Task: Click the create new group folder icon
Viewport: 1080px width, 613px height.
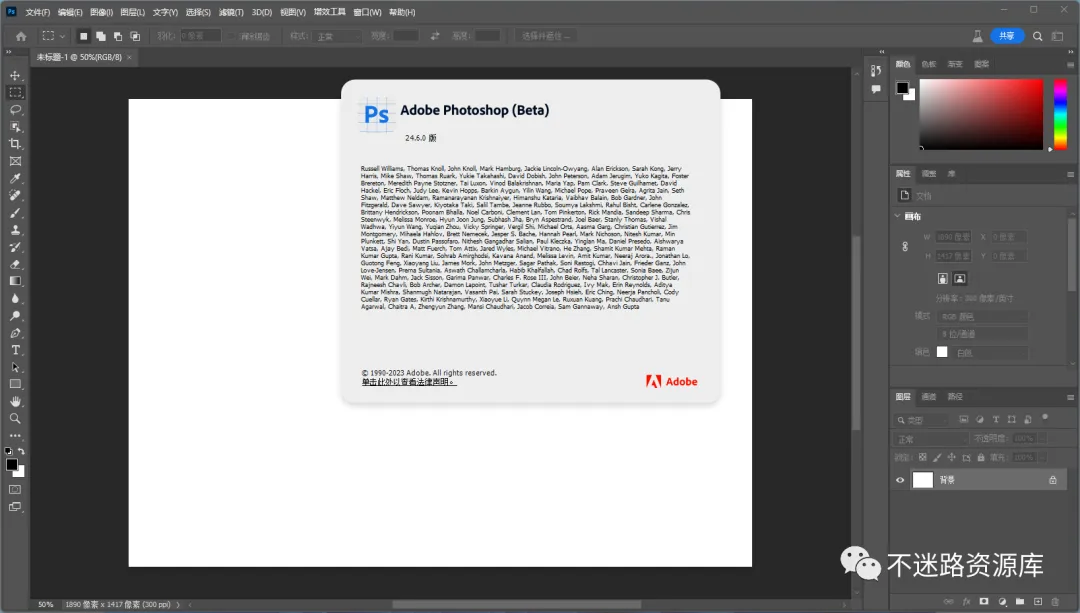Action: [x=1019, y=601]
